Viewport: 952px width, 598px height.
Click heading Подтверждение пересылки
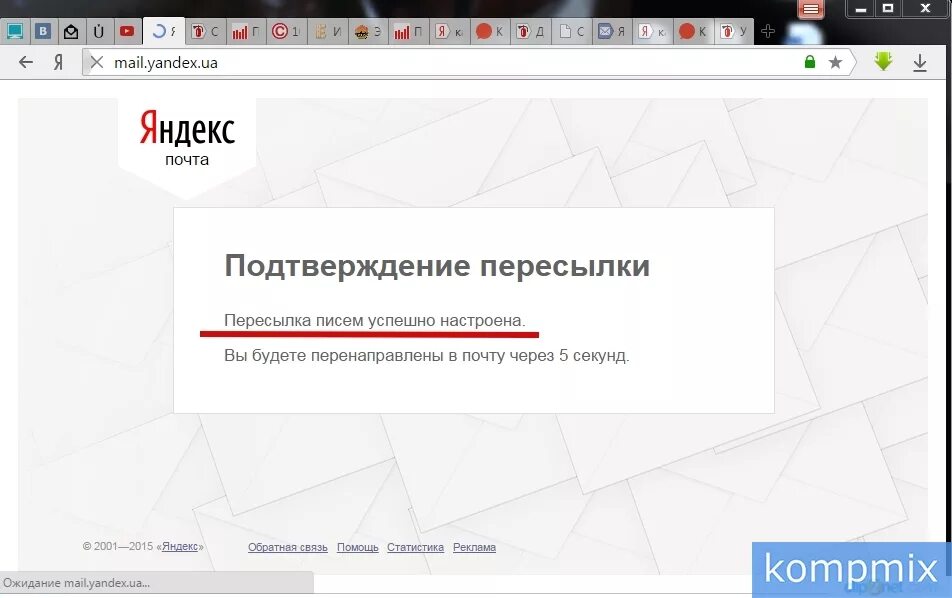[437, 266]
